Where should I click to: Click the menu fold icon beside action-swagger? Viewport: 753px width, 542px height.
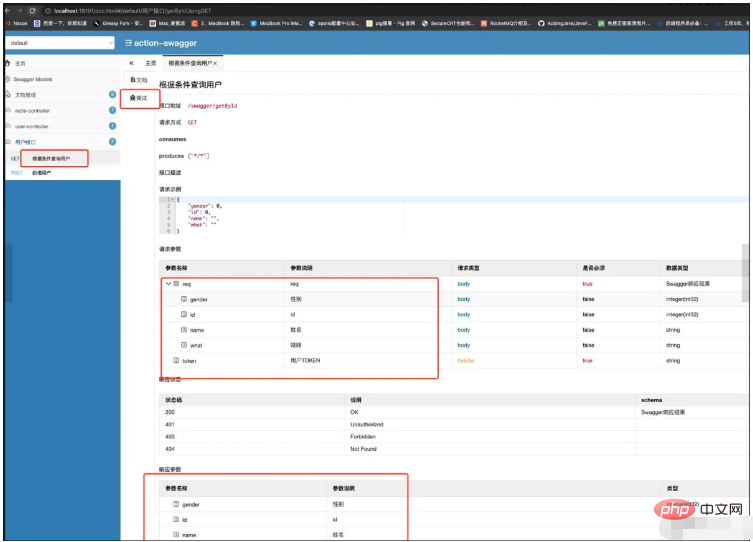128,43
